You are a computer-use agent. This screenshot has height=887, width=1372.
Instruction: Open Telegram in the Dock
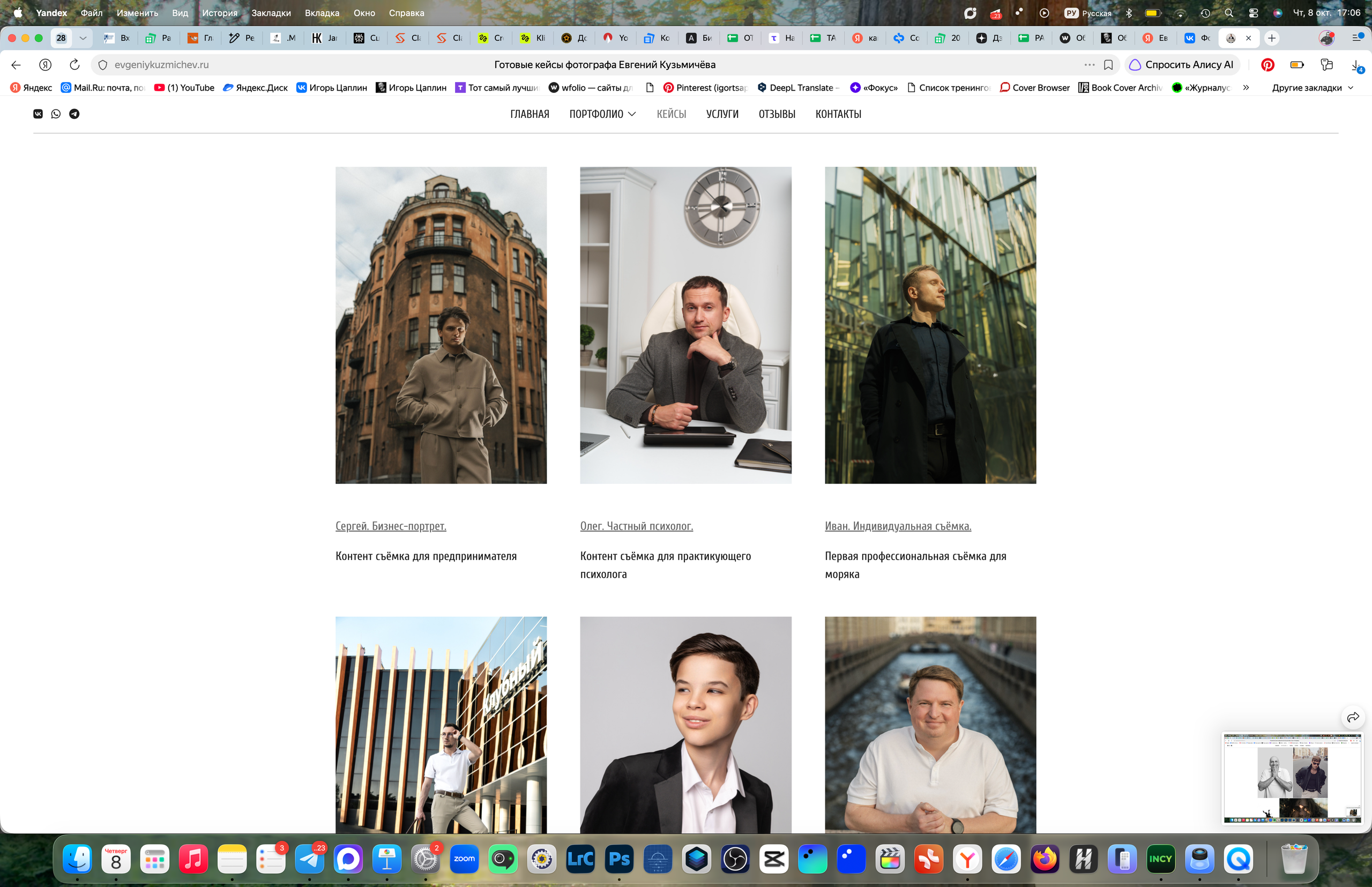[x=310, y=859]
